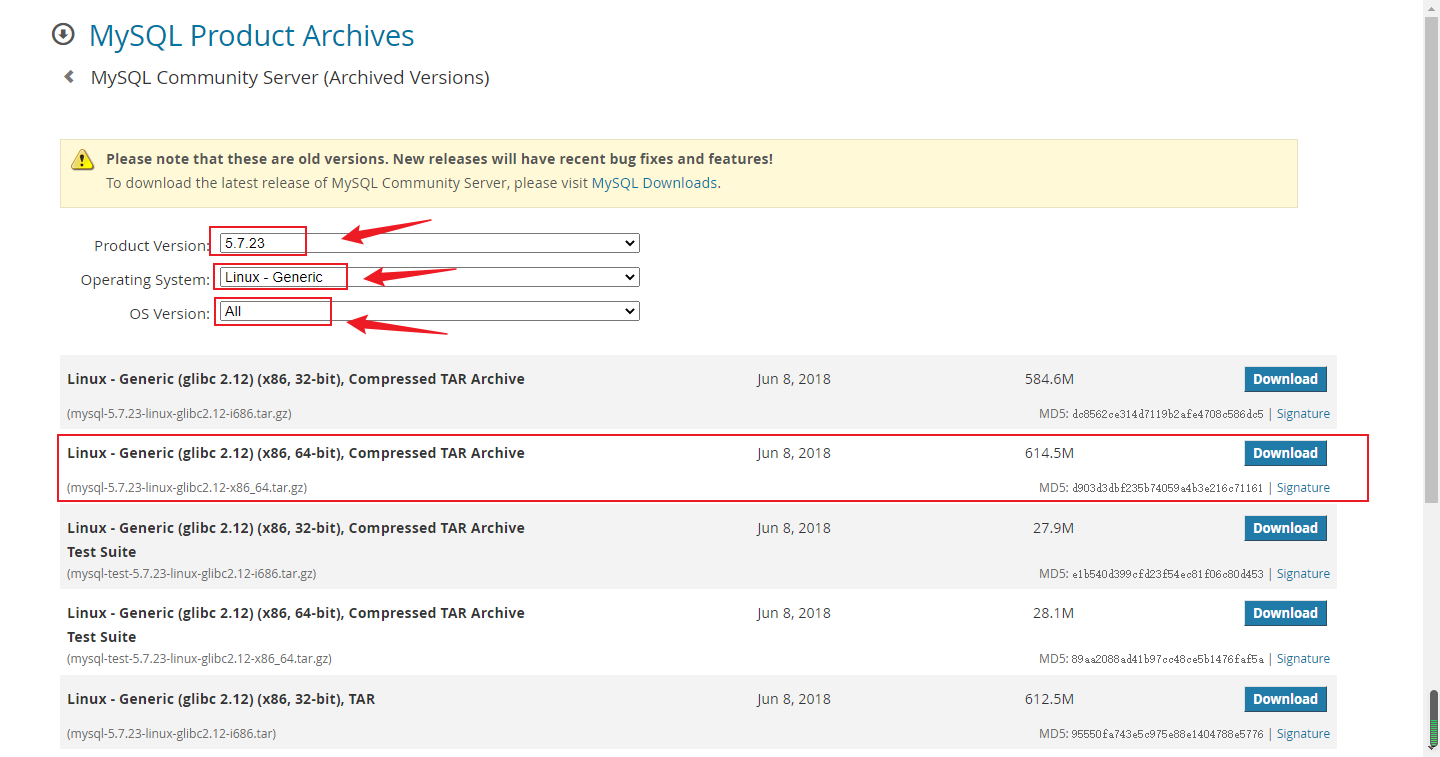
Task: Click the MySQL Community Server (Archived Versions) title
Action: point(290,77)
